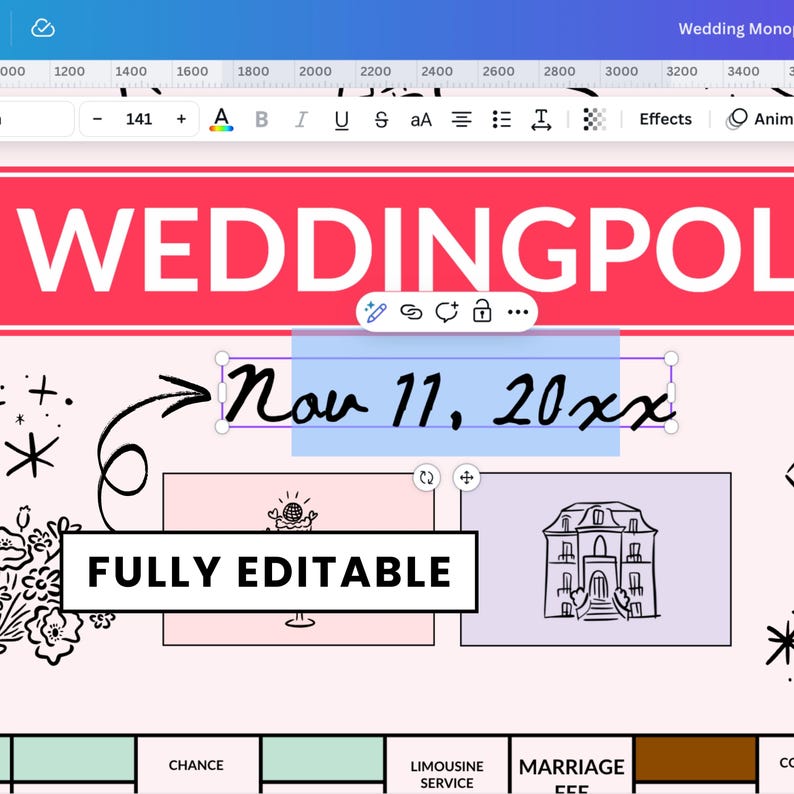Select the CHANCE board square
This screenshot has height=794, width=794.
[x=196, y=765]
